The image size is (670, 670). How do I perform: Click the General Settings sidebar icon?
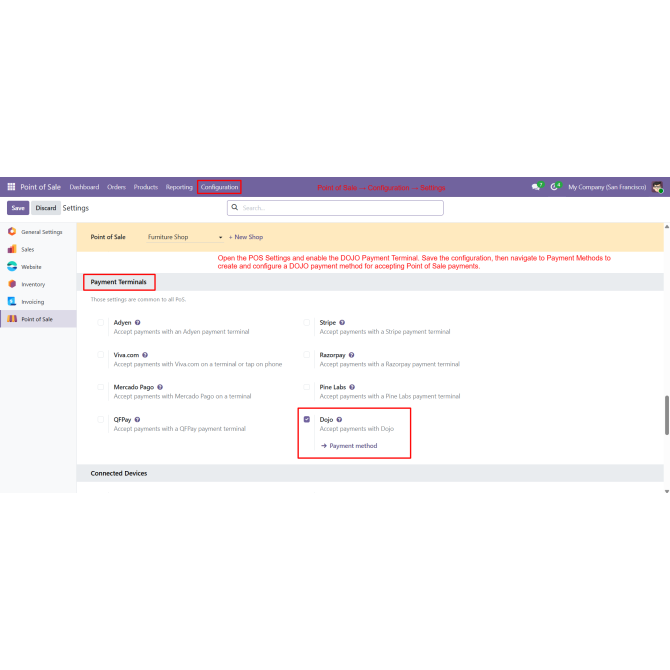coord(12,232)
